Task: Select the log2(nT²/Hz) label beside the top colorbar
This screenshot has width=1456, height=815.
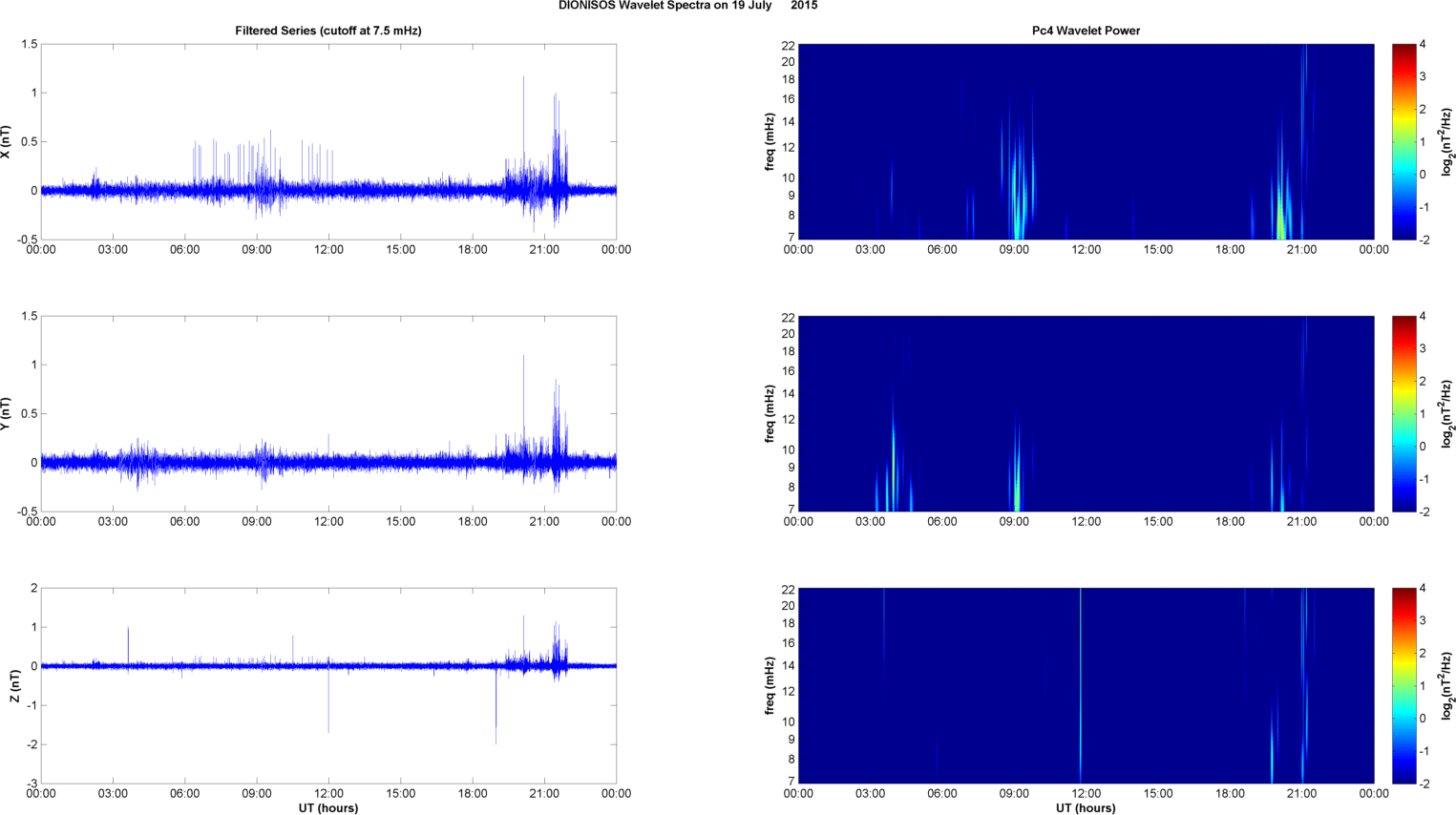Action: (x=1447, y=142)
